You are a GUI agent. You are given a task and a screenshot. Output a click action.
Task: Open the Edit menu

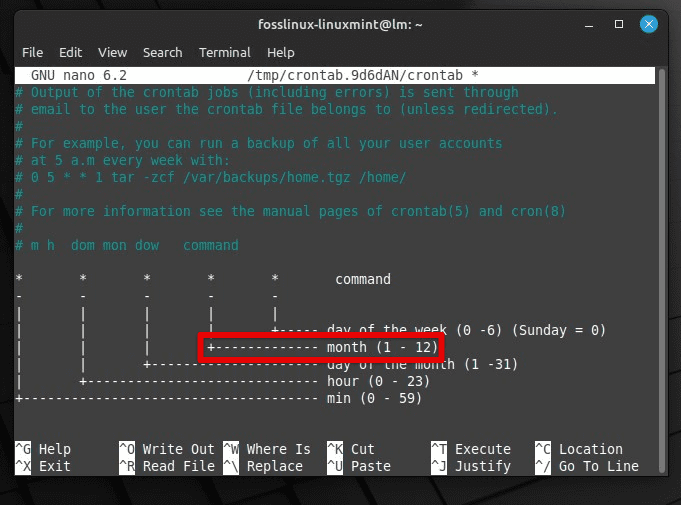point(70,53)
